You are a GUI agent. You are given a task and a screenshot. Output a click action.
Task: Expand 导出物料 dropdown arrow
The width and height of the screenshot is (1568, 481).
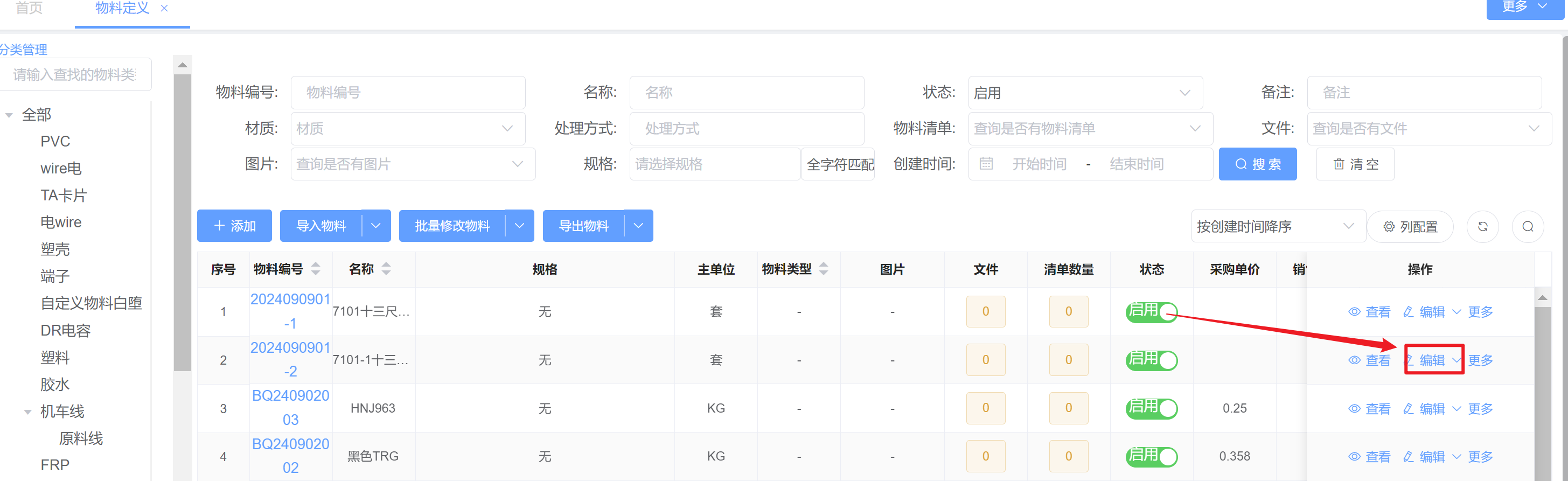(x=638, y=226)
